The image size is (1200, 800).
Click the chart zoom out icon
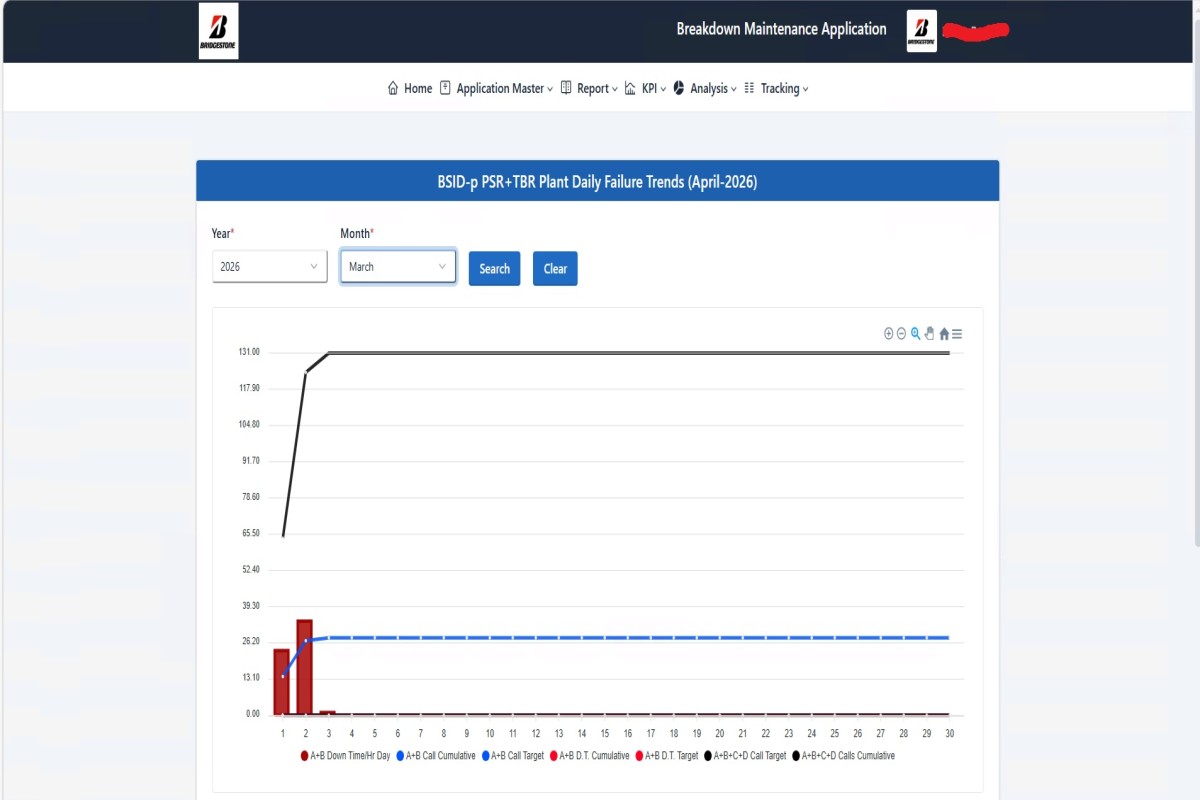click(x=901, y=334)
